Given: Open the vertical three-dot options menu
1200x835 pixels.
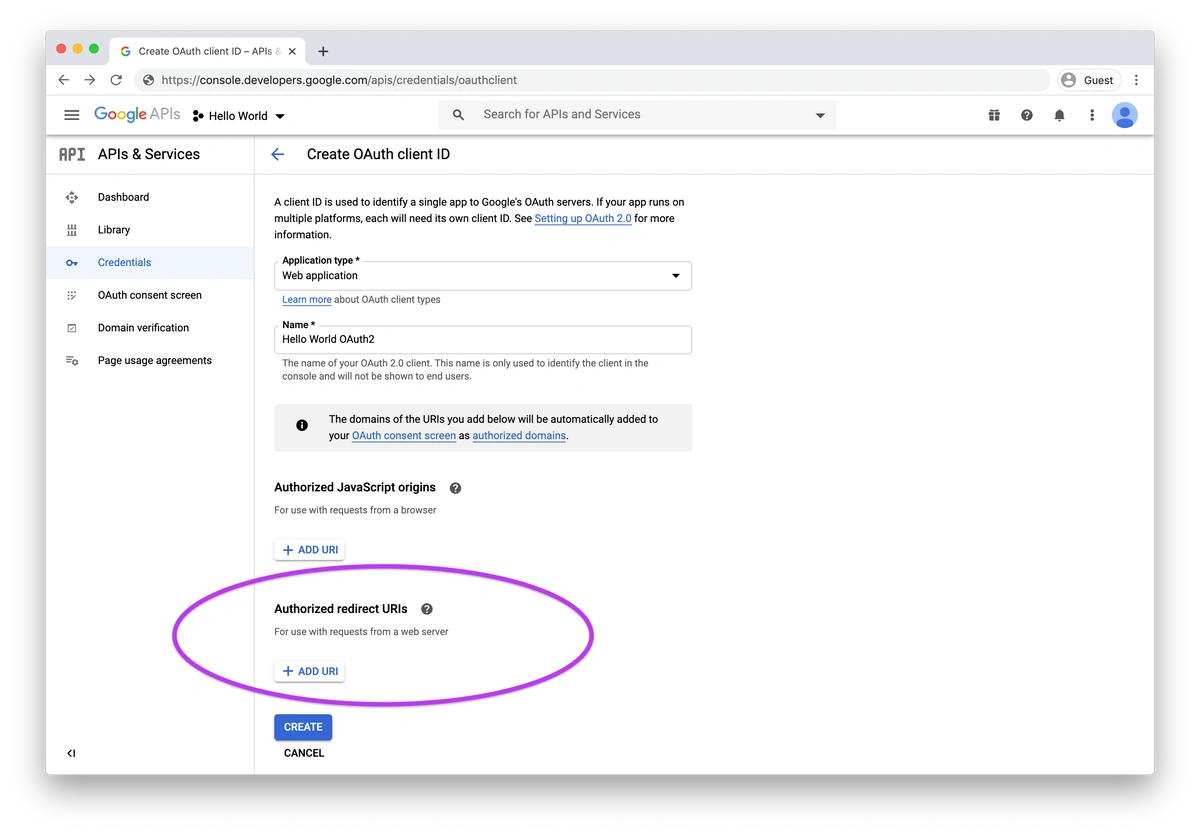Looking at the screenshot, I should 1092,114.
